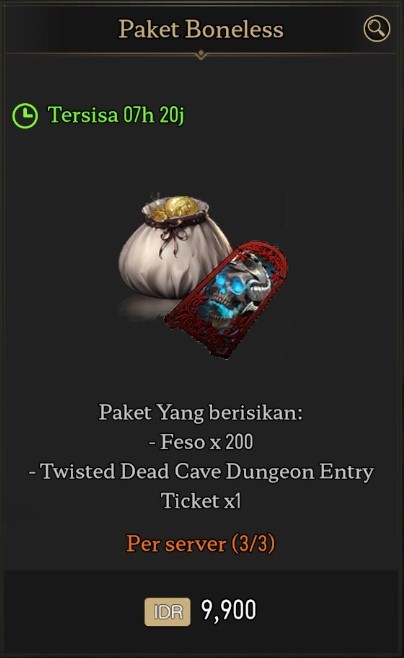Select the Tersisa 07h 20j timer text
The width and height of the screenshot is (404, 658).
click(116, 115)
